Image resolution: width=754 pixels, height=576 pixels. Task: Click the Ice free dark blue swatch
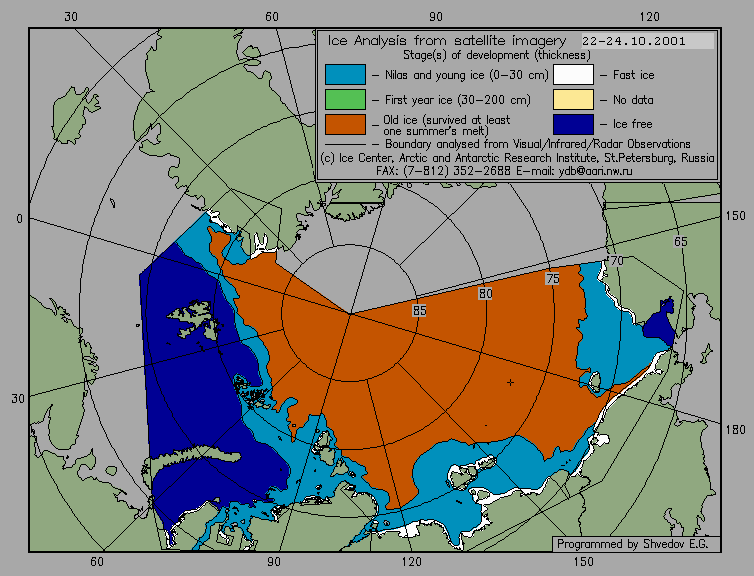coord(573,124)
